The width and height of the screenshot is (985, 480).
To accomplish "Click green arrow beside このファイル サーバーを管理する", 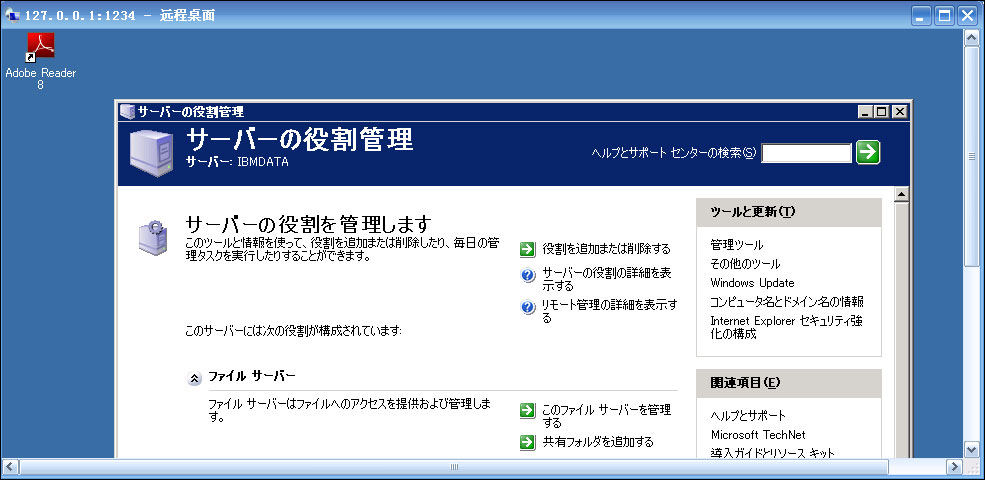I will coord(528,410).
